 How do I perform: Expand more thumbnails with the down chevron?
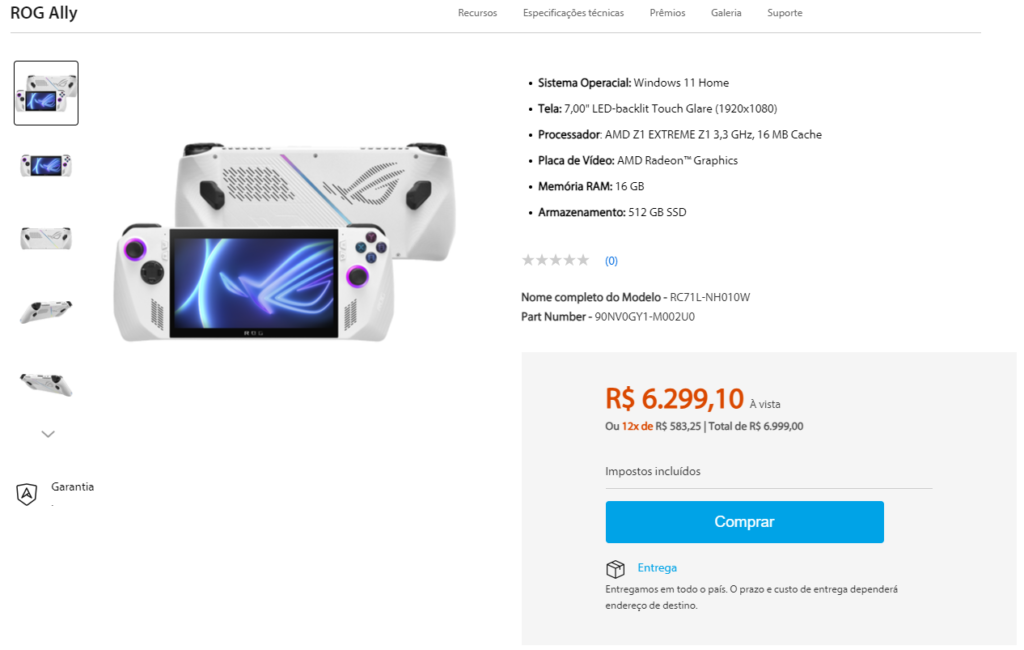click(48, 434)
